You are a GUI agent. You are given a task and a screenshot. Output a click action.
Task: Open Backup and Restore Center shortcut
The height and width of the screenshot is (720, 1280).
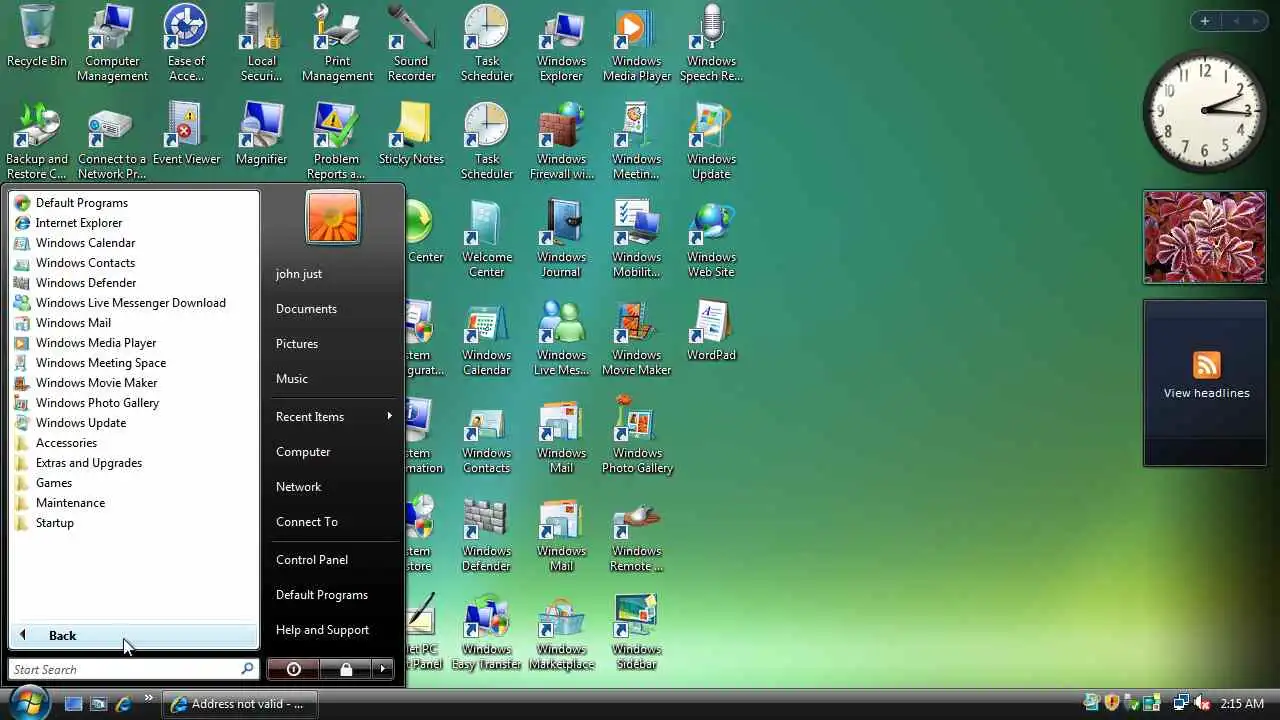[37, 141]
